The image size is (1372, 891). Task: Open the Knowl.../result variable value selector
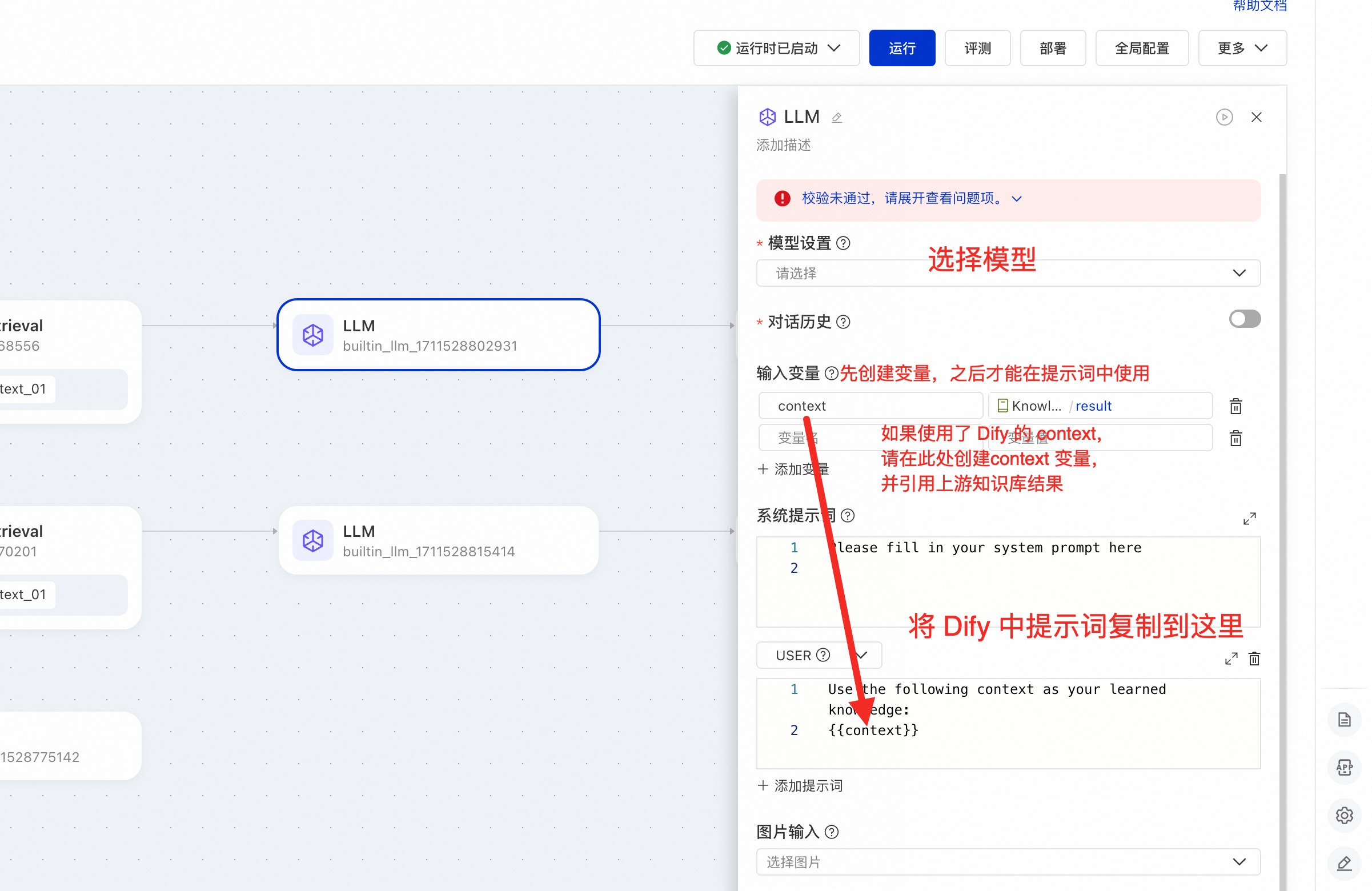(x=1101, y=406)
